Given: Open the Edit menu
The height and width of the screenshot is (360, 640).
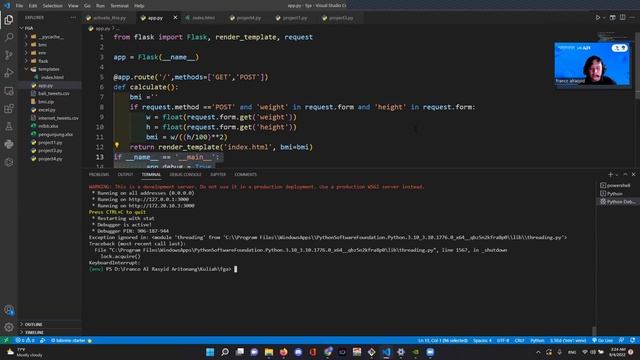Looking at the screenshot, I should [x=33, y=6].
